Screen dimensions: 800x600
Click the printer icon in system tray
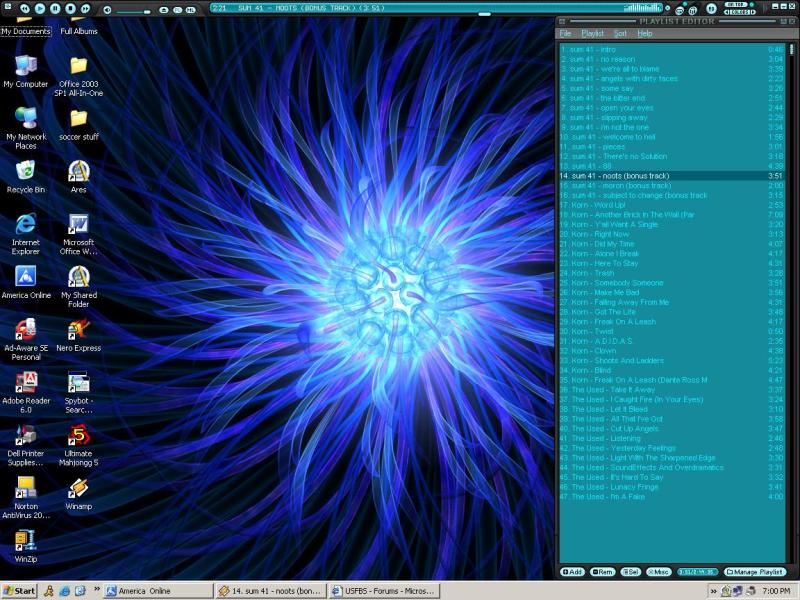pyautogui.click(x=750, y=591)
